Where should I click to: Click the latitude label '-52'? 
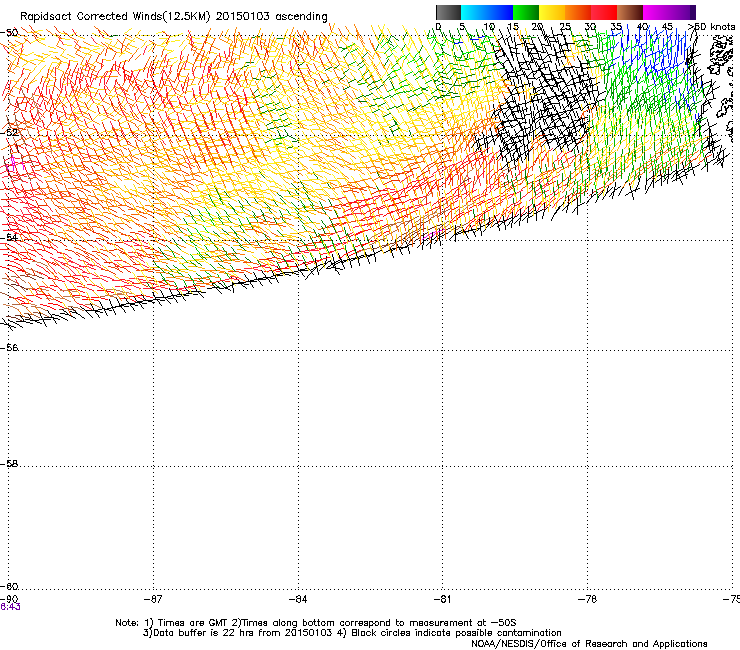tap(9, 132)
